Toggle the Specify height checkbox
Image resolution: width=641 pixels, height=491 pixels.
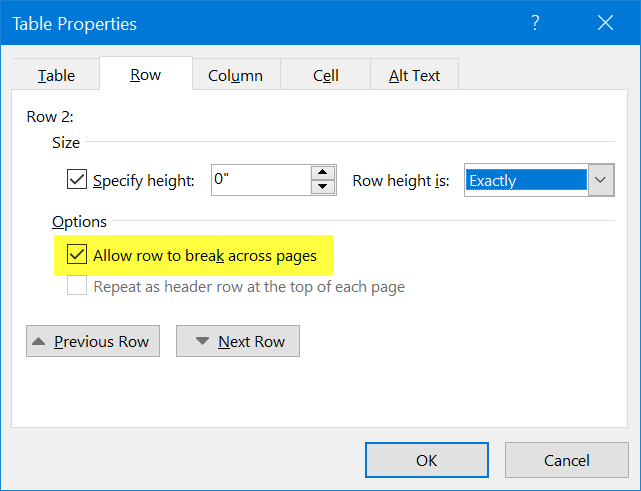76,181
